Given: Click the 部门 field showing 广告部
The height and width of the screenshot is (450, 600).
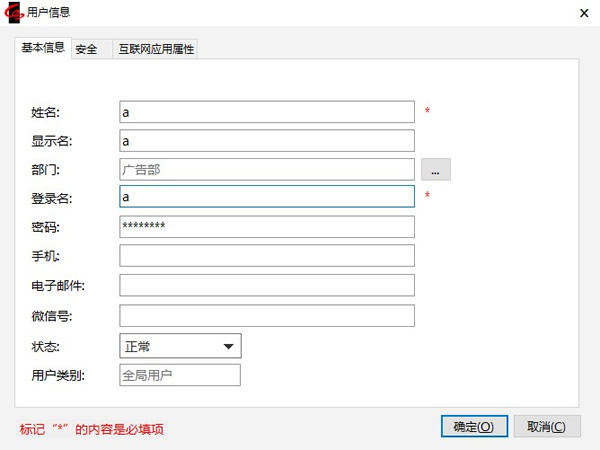Looking at the screenshot, I should (266, 169).
